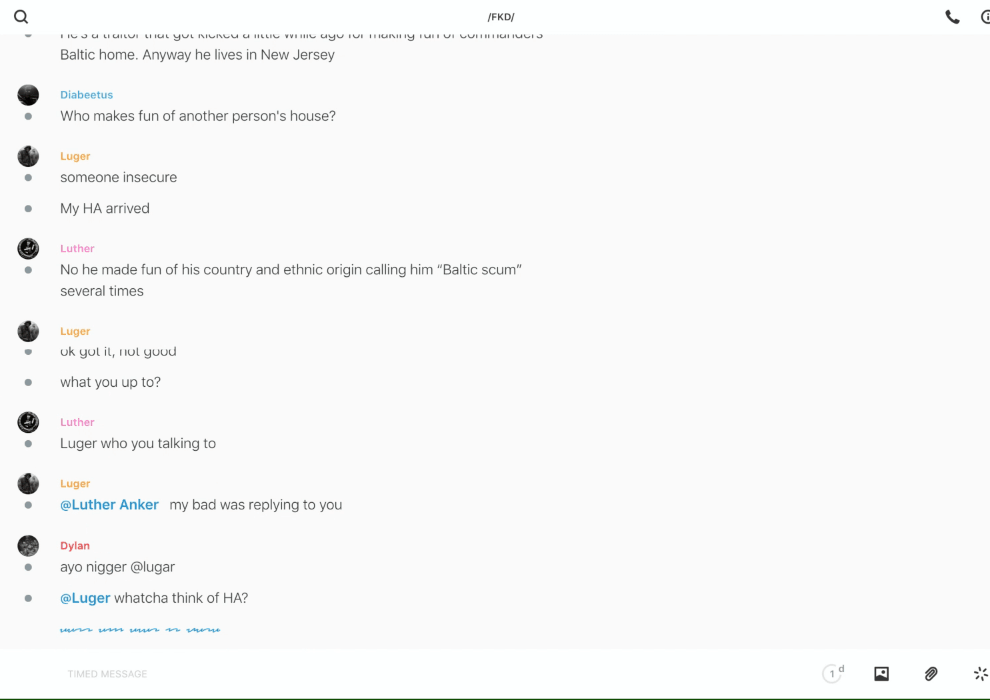Click the @Luger mention link
Screen dimensions: 990x700
point(85,598)
